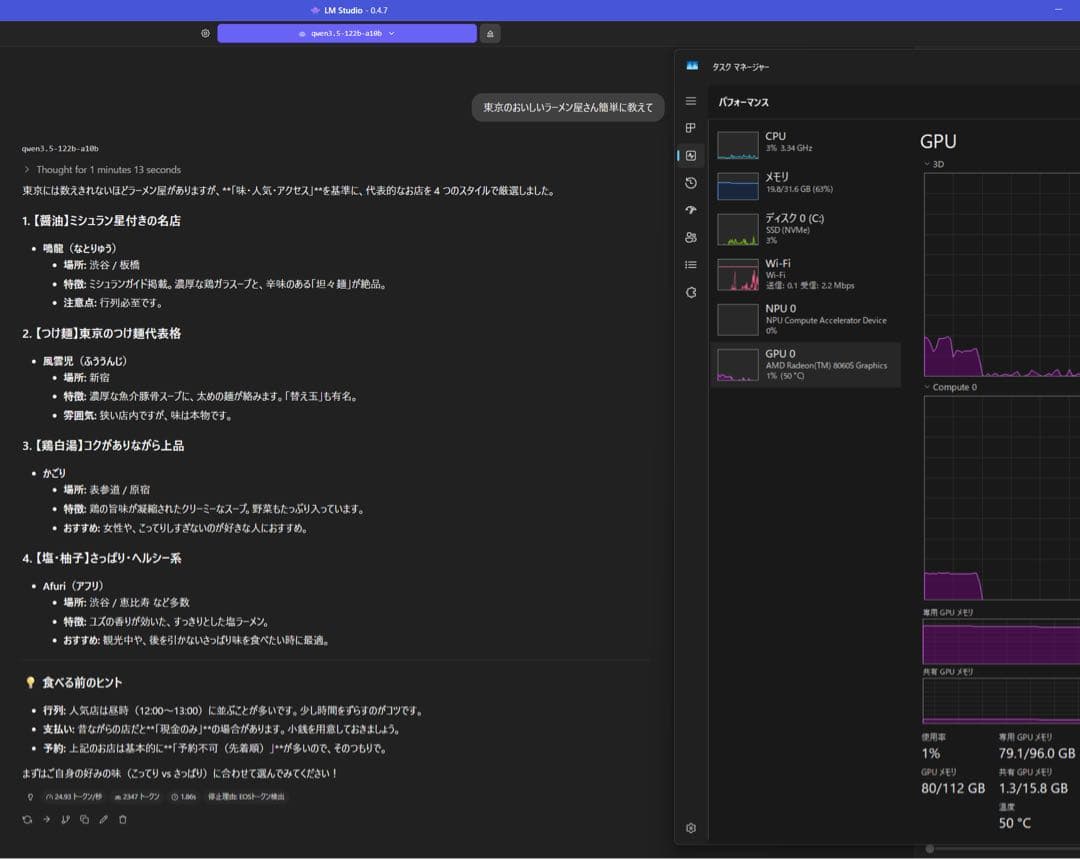
Task: Eject the loaded qwen3.5 model
Action: tap(489, 33)
